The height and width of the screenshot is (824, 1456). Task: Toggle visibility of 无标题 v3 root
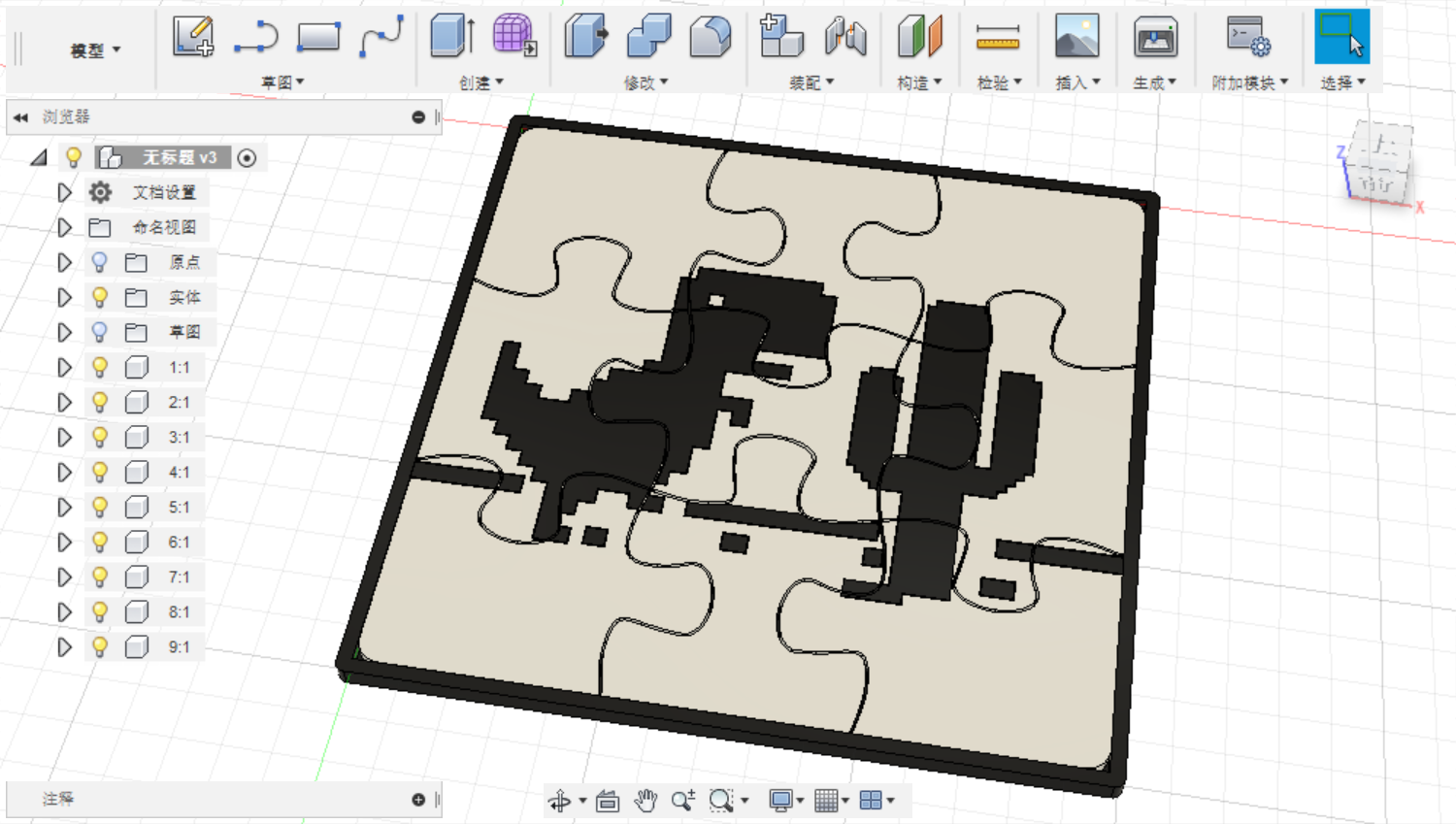coord(74,157)
